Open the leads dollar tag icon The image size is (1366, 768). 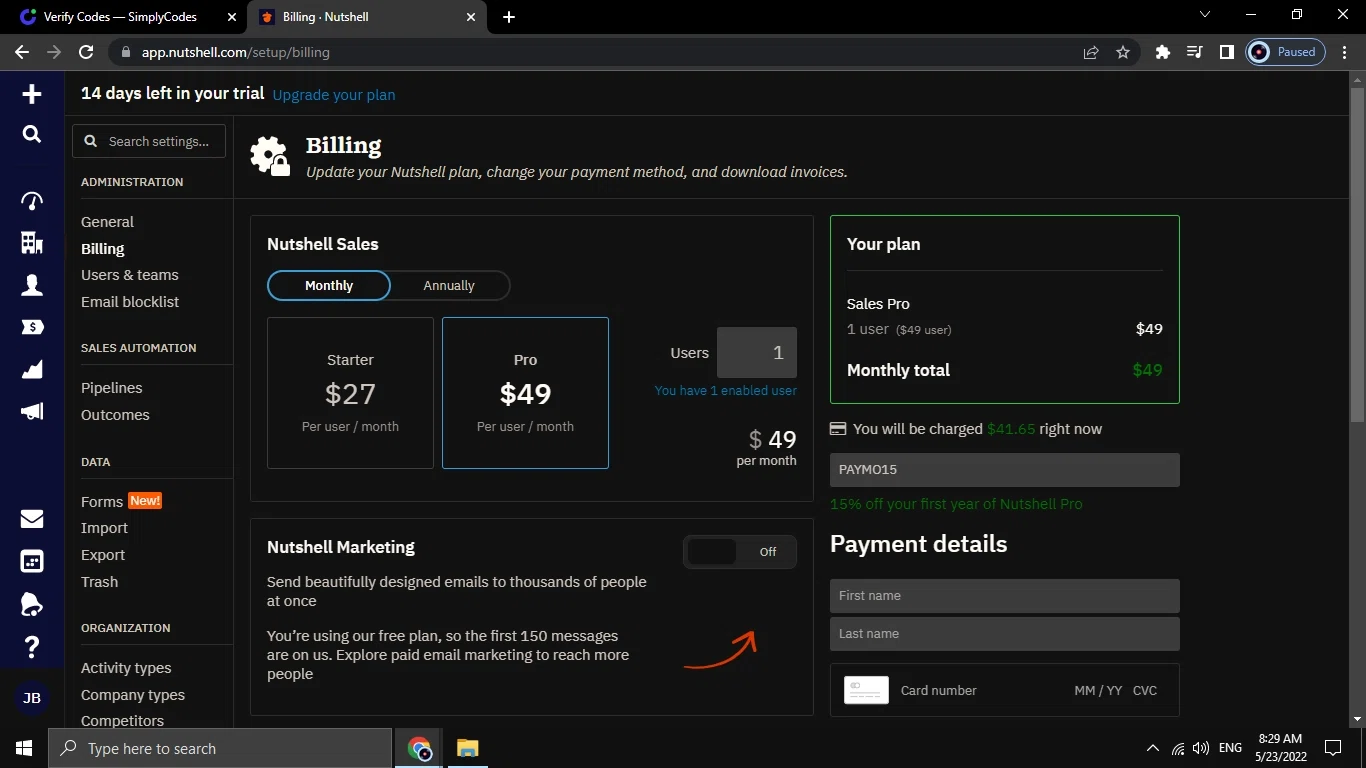tap(32, 327)
